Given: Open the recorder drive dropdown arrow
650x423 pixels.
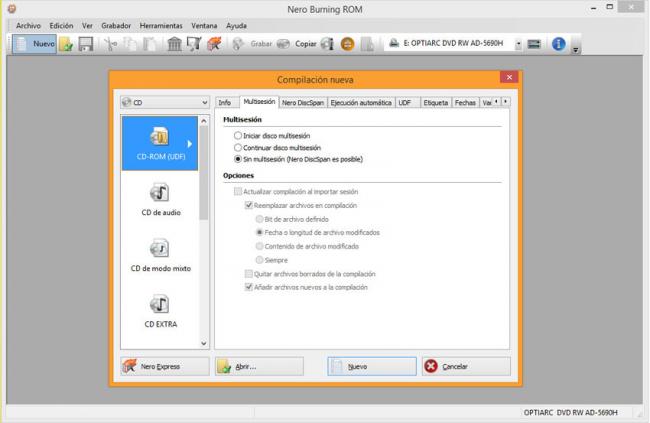Looking at the screenshot, I should click(x=518, y=44).
